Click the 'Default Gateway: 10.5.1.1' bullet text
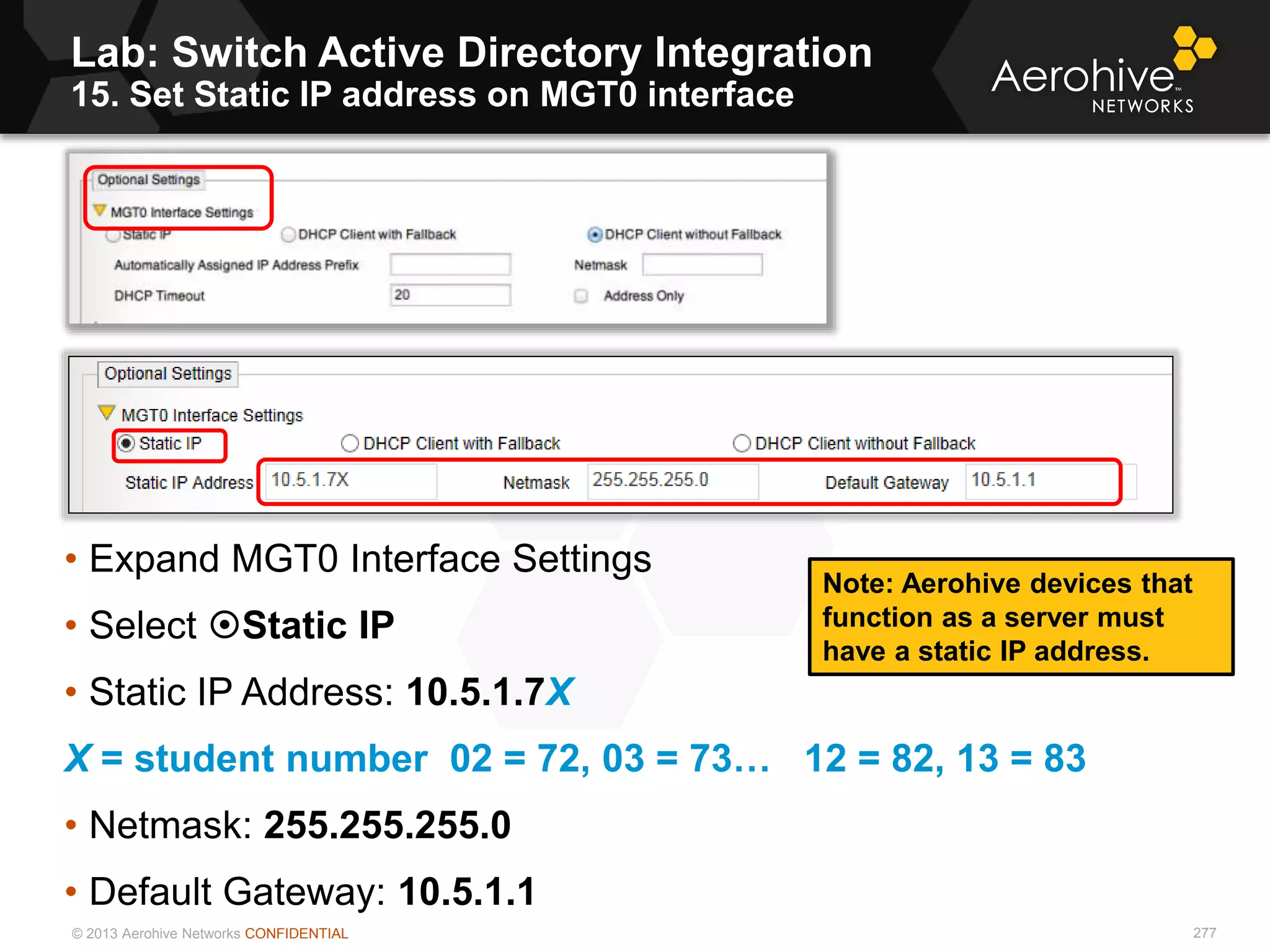The height and width of the screenshot is (952, 1270). click(x=313, y=892)
